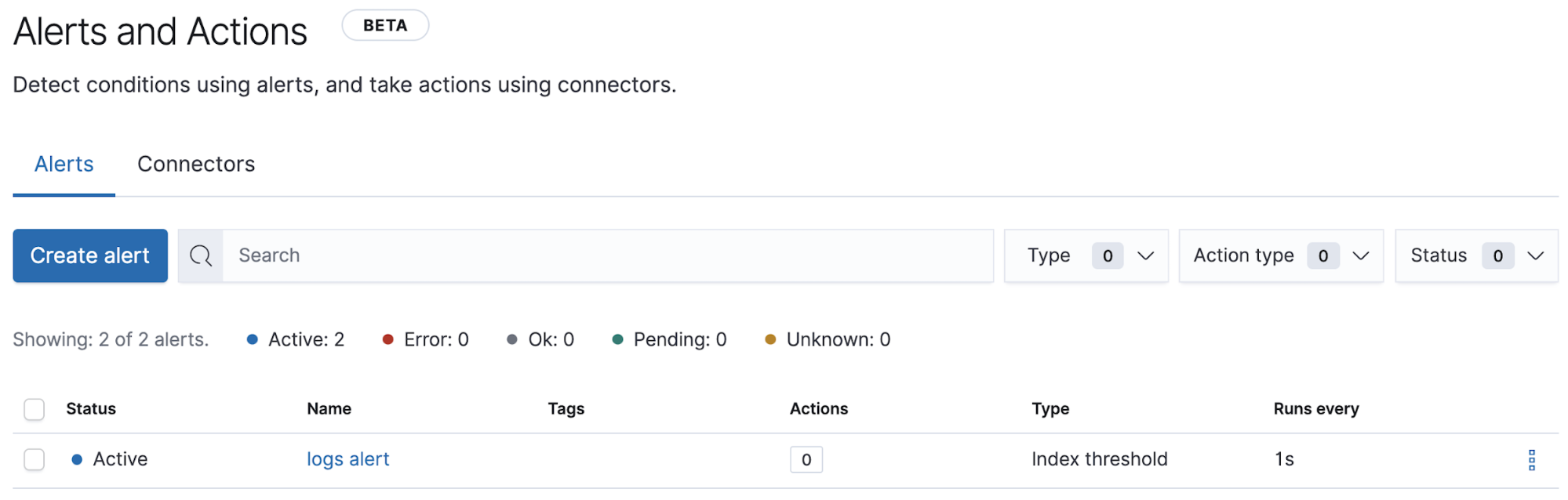1568x500 pixels.
Task: Check the checkbox for the logs alert row
Action: (x=35, y=459)
